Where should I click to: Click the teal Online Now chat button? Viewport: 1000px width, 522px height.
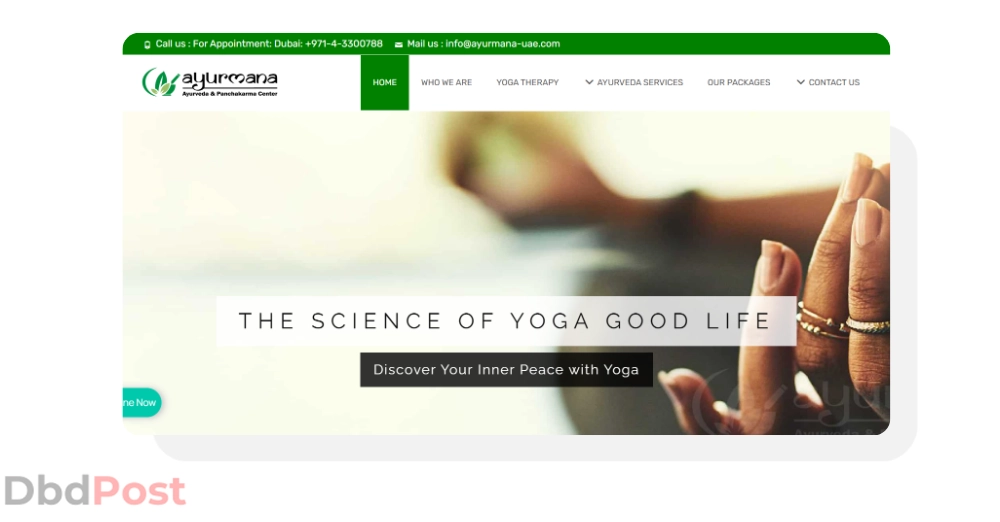pyautogui.click(x=142, y=403)
